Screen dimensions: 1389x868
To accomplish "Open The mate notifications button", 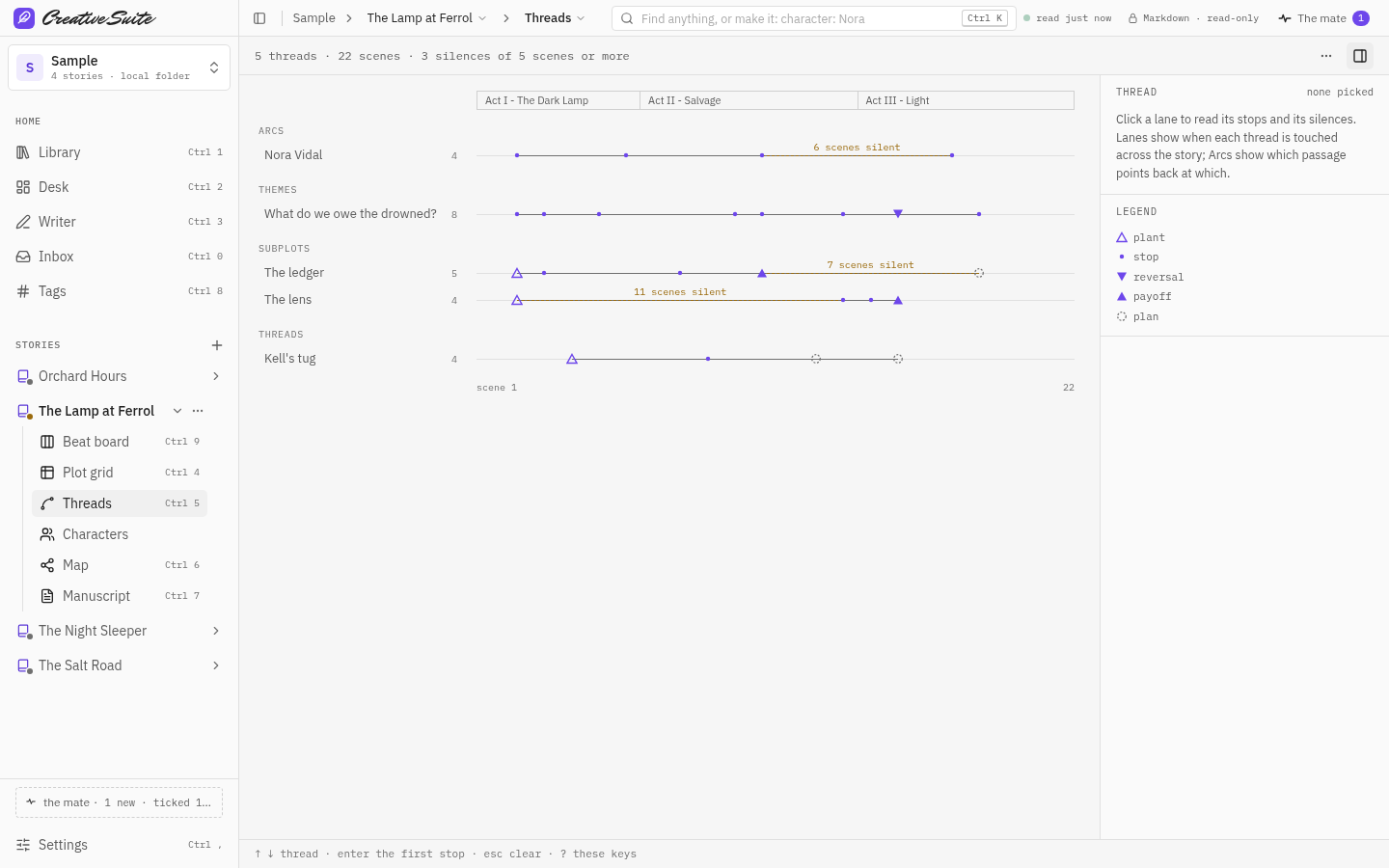I will [1323, 18].
